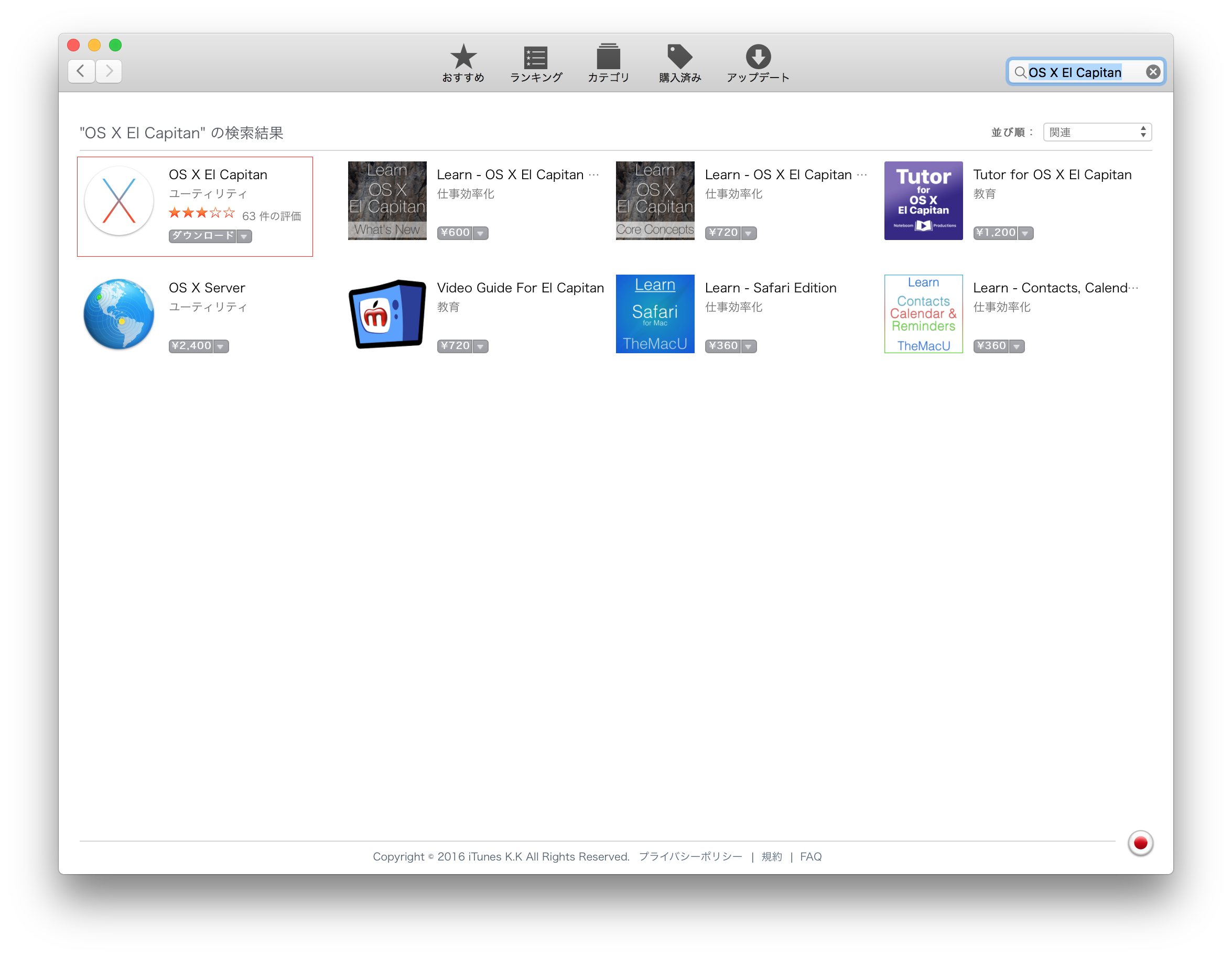Click the ¥2,400 price button
Screen dimensions: 1232x958
[x=191, y=346]
